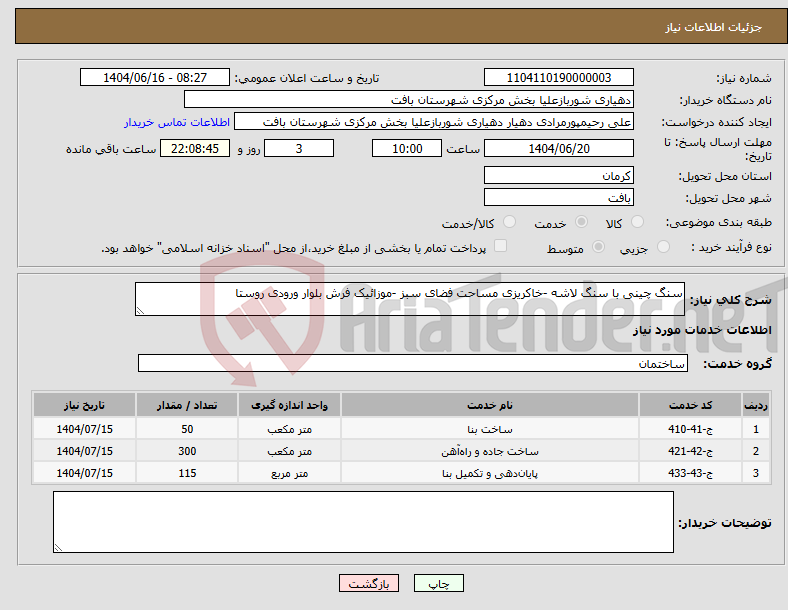Viewport: 788px width, 610px height.
Task: Click the توضیحات خریدار text area
Action: [363, 522]
